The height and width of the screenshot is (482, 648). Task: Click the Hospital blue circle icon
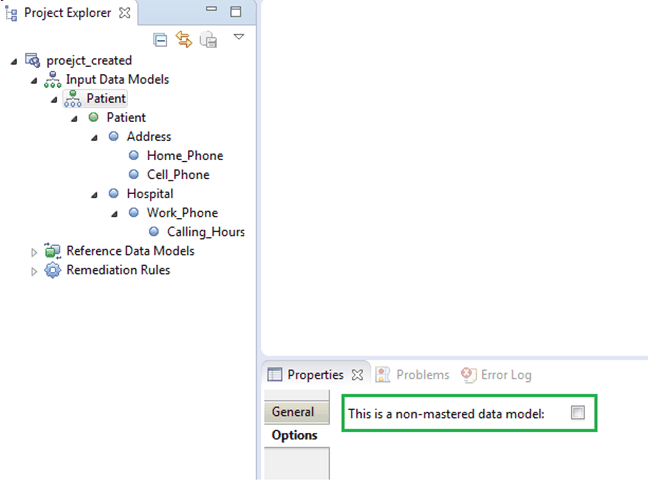click(114, 193)
